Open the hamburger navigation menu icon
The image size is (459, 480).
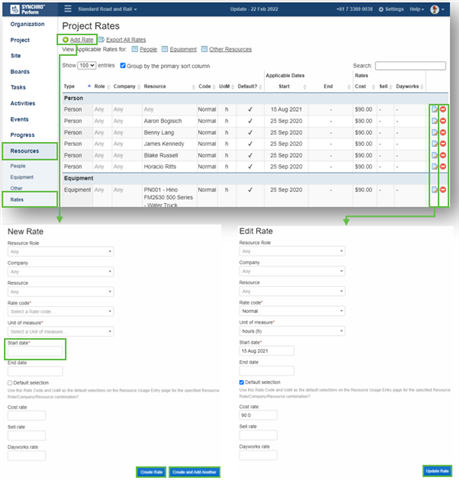click(68, 9)
